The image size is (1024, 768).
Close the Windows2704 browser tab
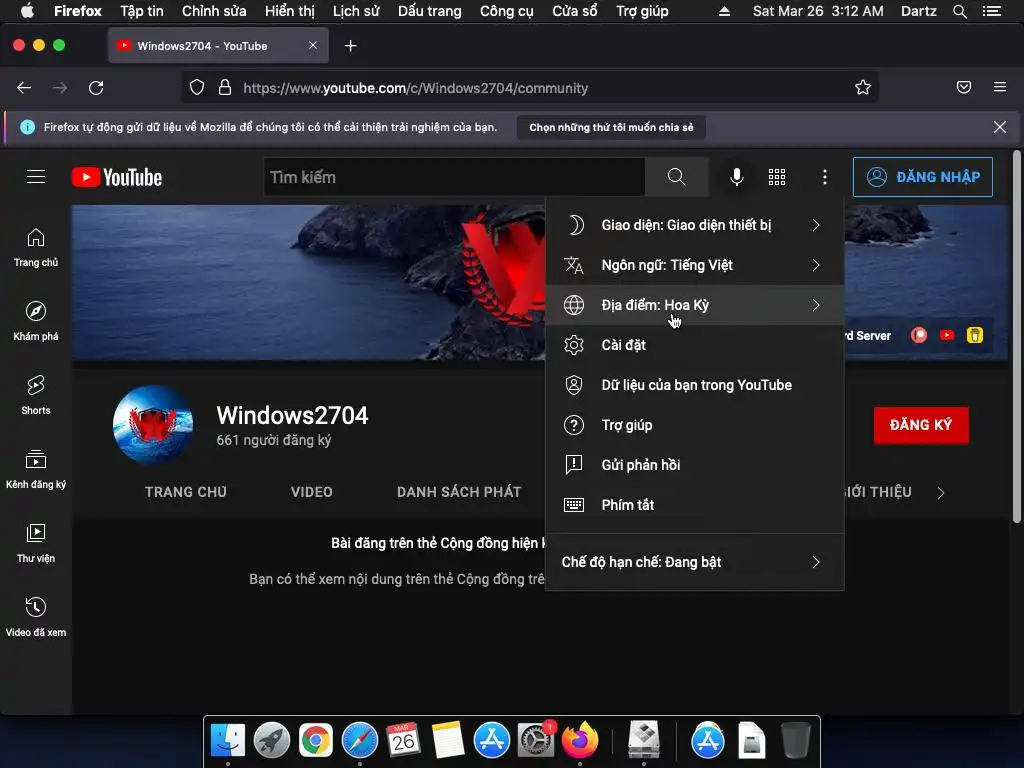tap(313, 45)
